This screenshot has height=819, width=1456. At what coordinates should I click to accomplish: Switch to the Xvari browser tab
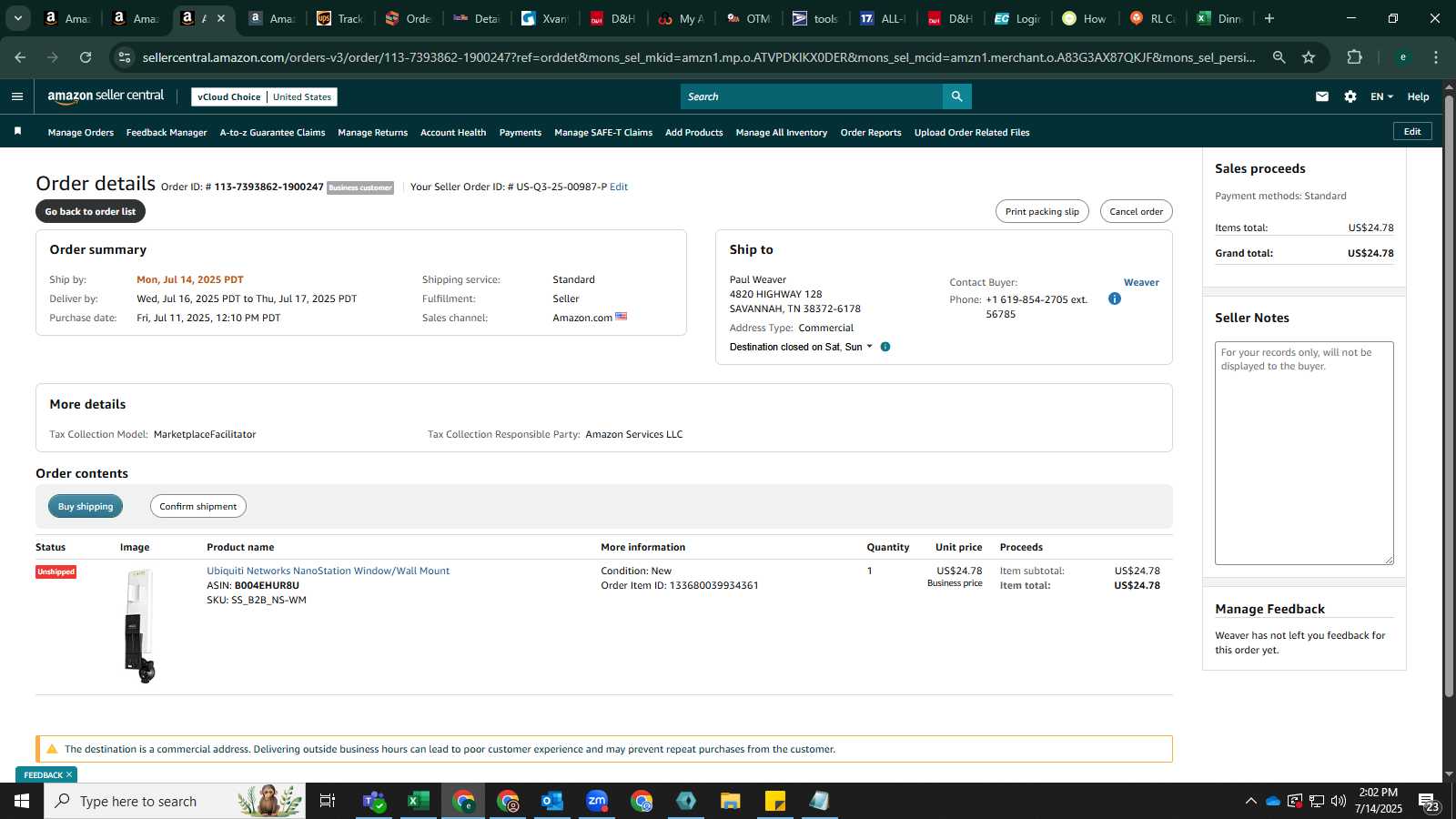544,18
